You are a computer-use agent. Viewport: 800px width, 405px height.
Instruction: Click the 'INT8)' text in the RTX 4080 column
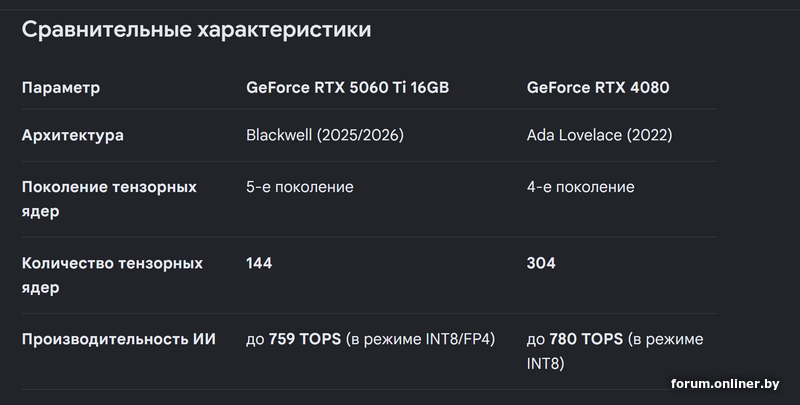[545, 364]
